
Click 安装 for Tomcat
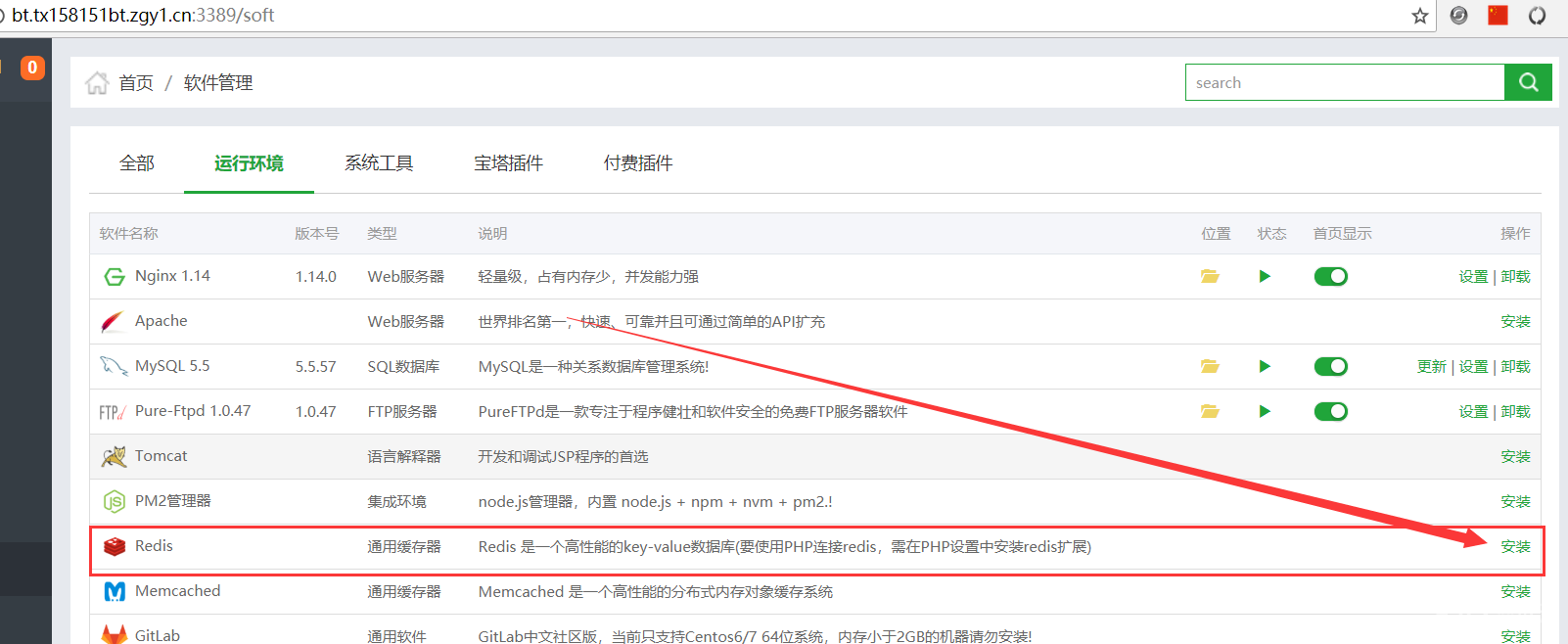pyautogui.click(x=1515, y=457)
